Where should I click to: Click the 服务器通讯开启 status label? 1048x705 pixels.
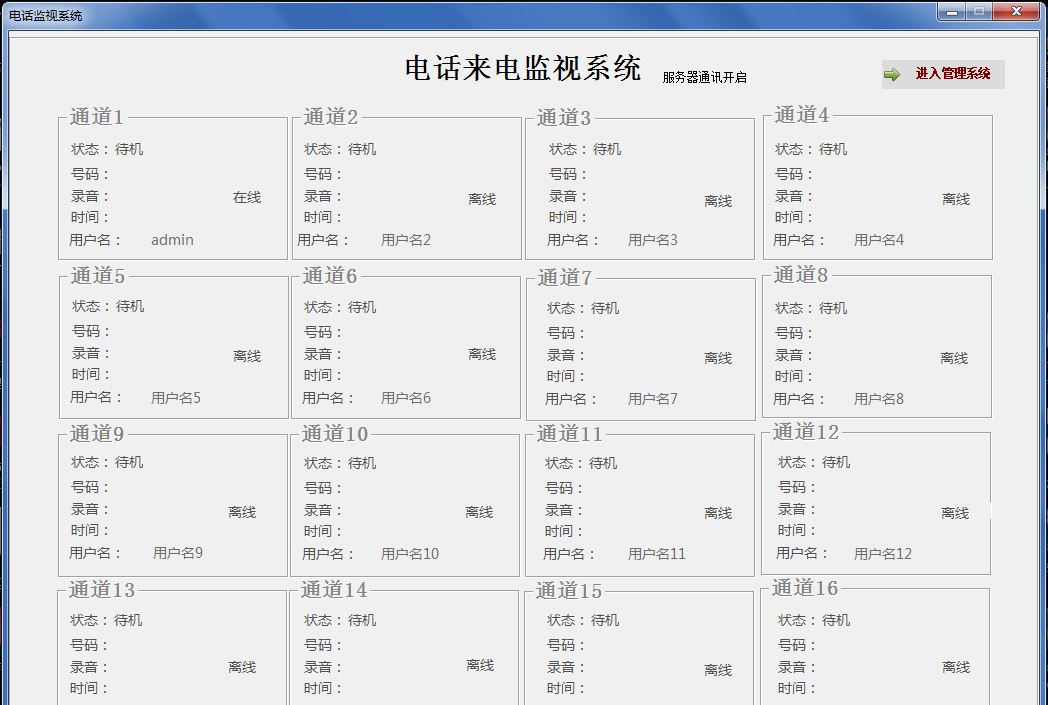704,77
